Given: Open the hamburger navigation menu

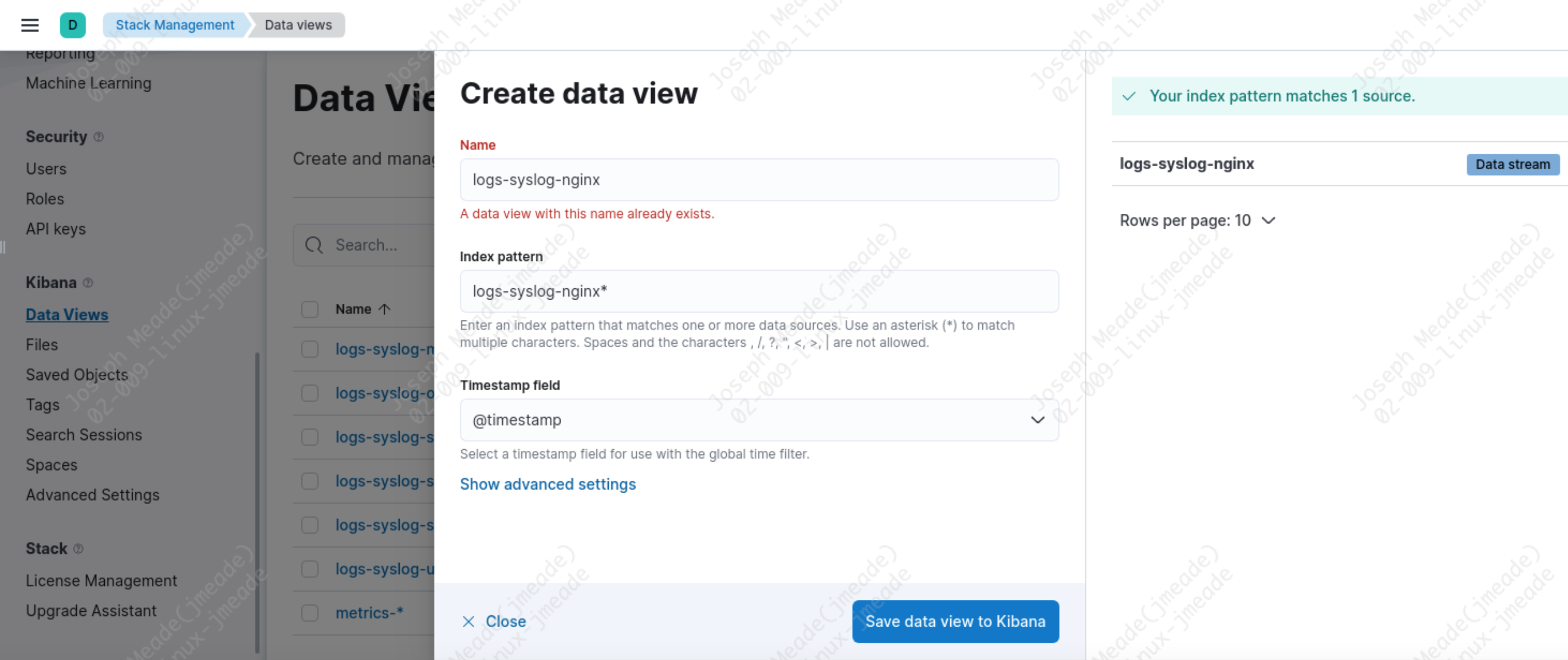Looking at the screenshot, I should pyautogui.click(x=29, y=25).
